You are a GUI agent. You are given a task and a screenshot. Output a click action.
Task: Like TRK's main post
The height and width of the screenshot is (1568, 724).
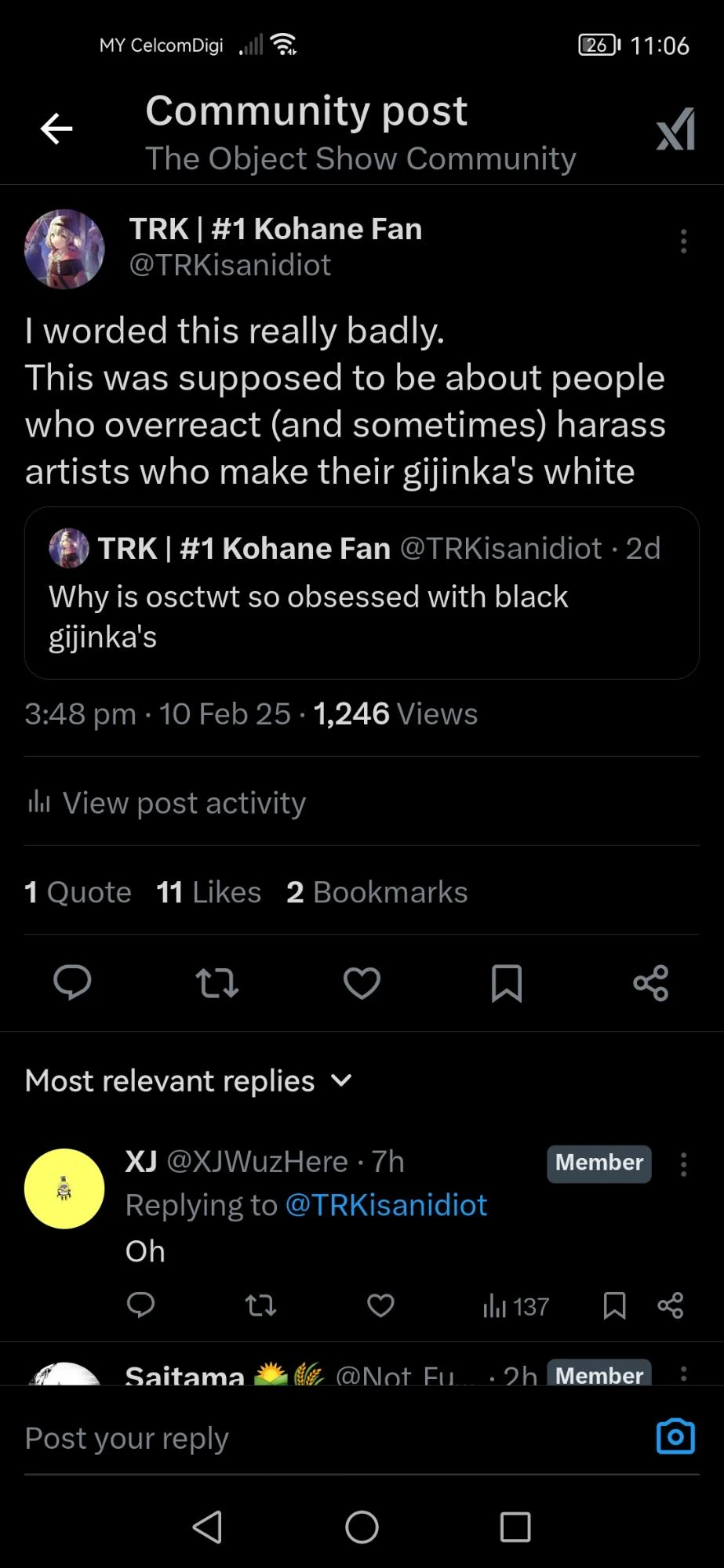click(361, 984)
